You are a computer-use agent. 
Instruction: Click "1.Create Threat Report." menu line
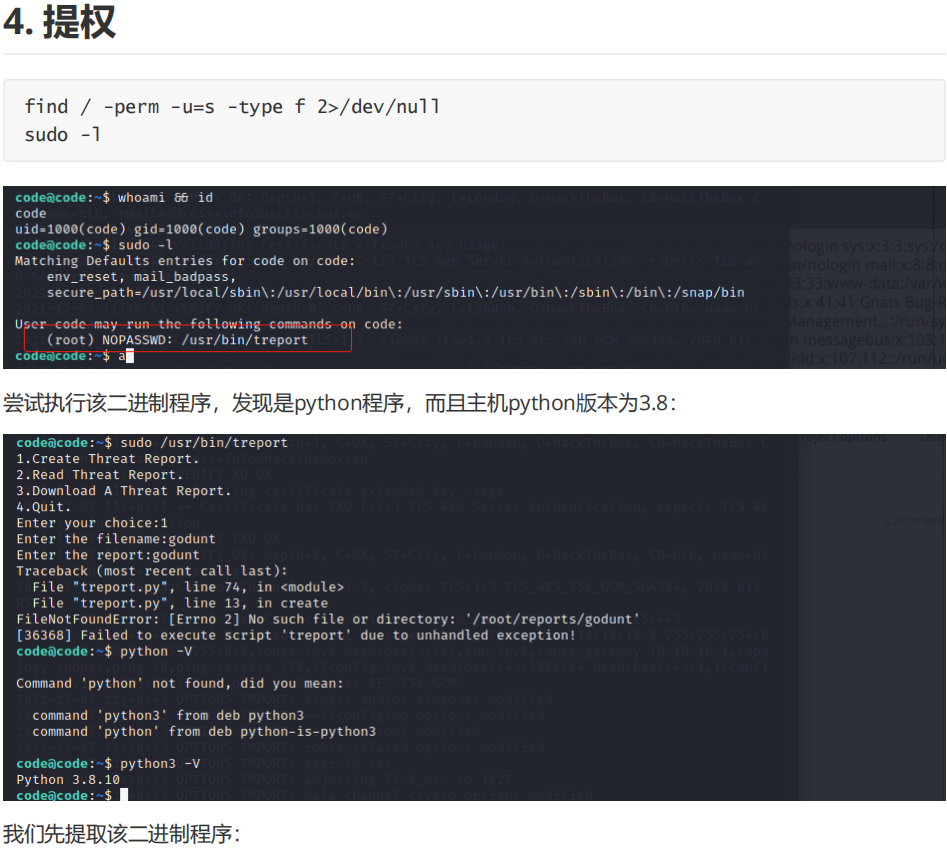click(108, 459)
